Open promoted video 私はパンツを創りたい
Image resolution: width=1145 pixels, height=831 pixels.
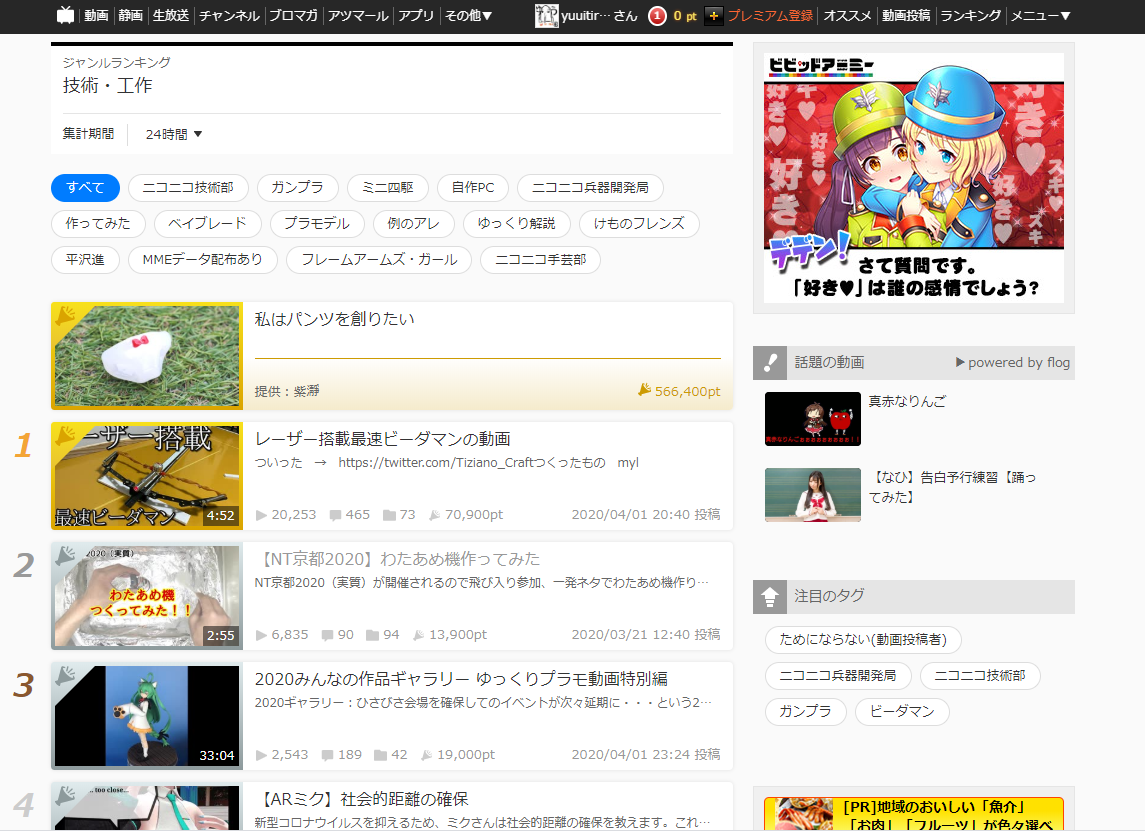334,319
